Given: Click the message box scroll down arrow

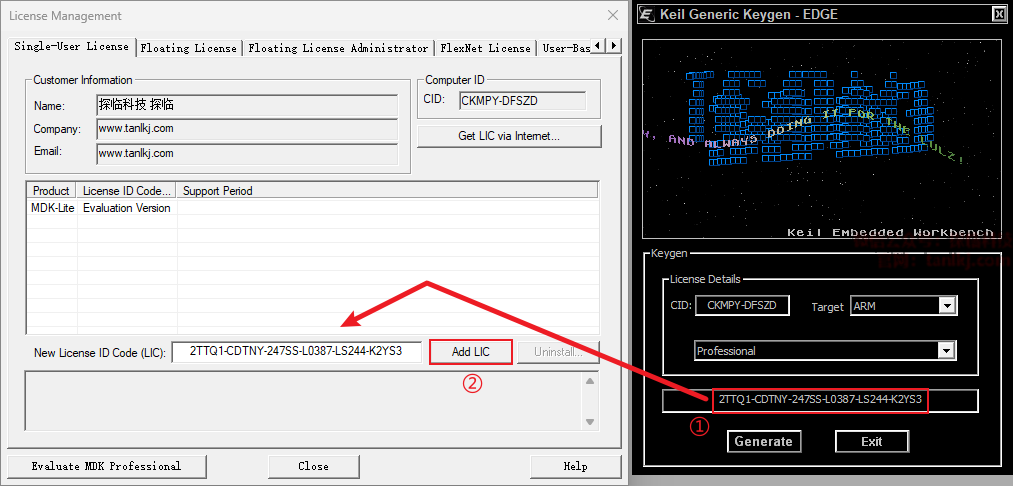Looking at the screenshot, I should (x=590, y=422).
